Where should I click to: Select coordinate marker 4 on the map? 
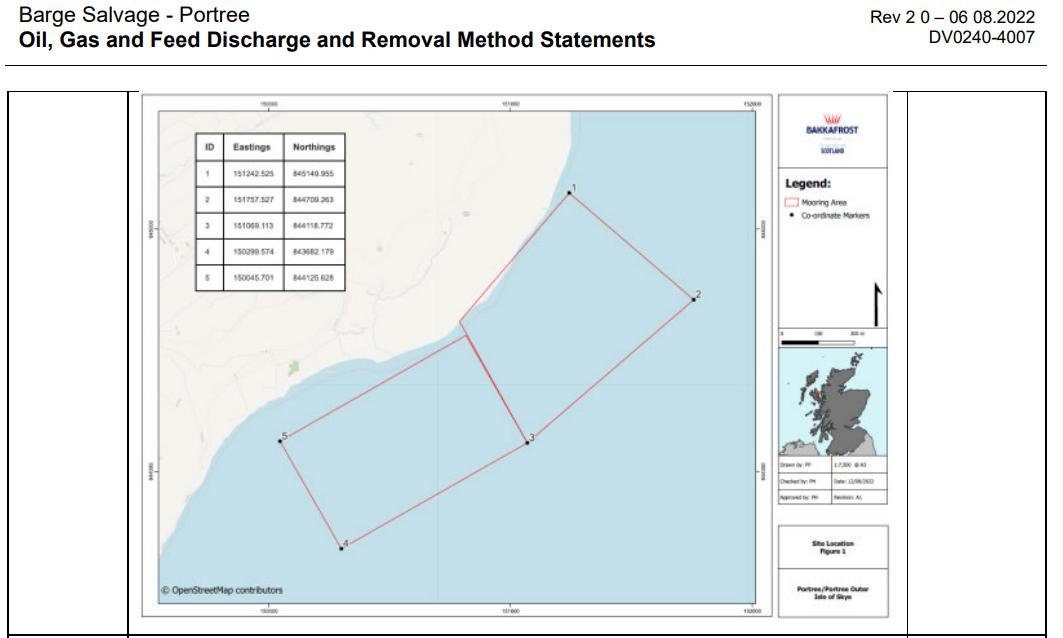click(x=341, y=548)
